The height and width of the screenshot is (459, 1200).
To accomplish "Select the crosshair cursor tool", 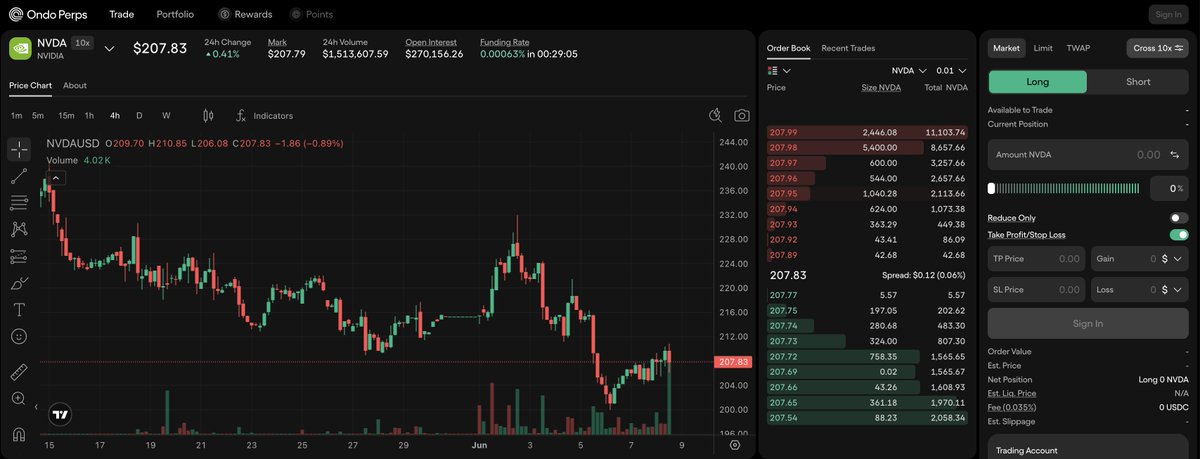I will 19,150.
